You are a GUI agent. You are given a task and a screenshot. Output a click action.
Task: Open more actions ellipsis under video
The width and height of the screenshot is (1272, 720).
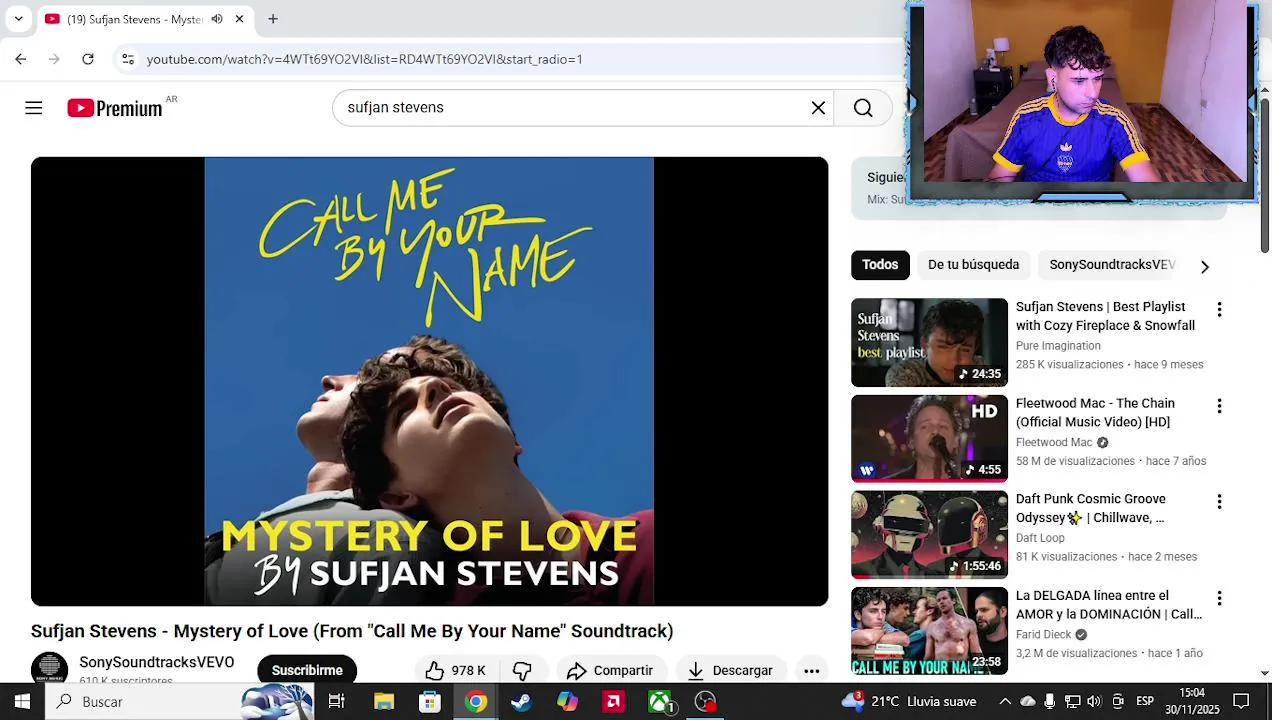point(812,670)
